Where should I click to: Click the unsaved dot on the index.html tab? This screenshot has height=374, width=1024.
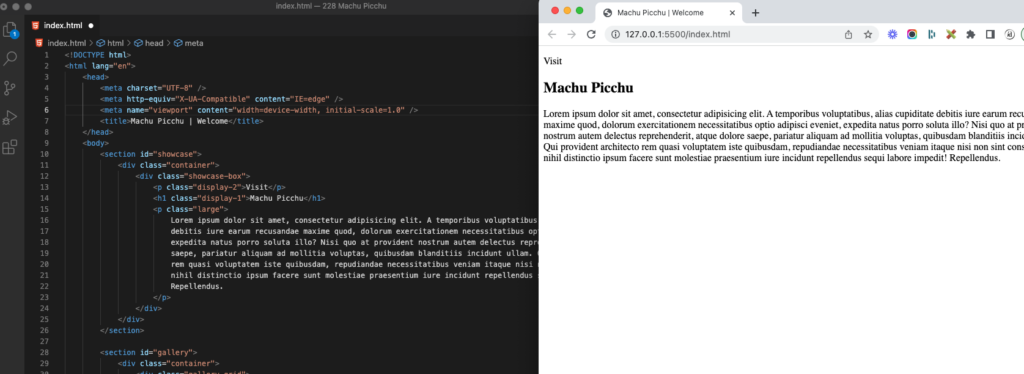click(91, 26)
